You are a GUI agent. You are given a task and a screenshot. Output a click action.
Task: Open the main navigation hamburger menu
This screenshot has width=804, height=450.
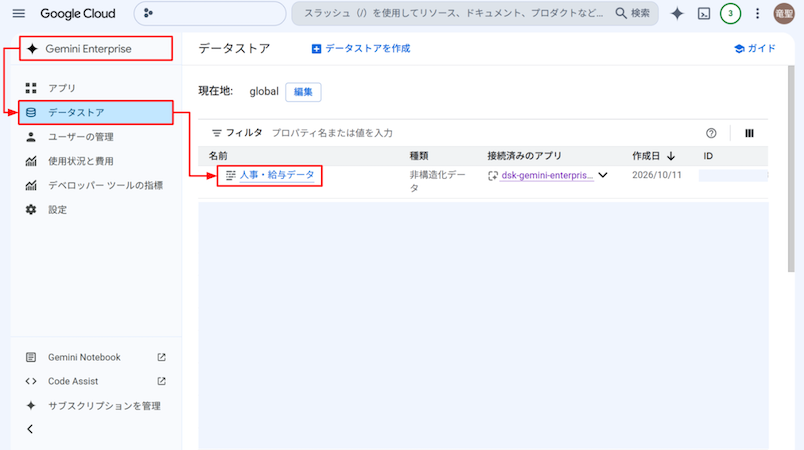pyautogui.click(x=18, y=13)
